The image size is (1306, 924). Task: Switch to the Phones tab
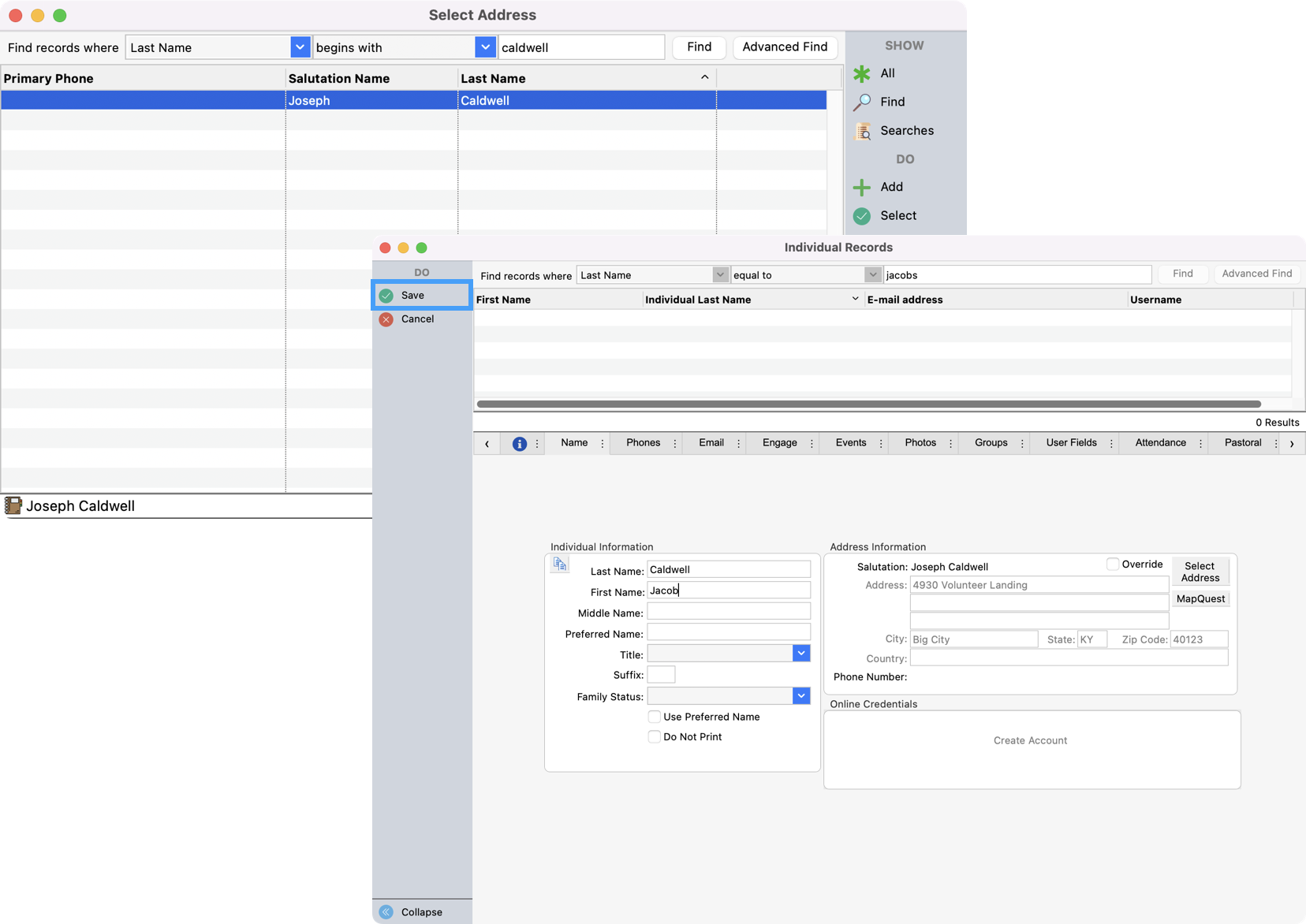tap(643, 443)
